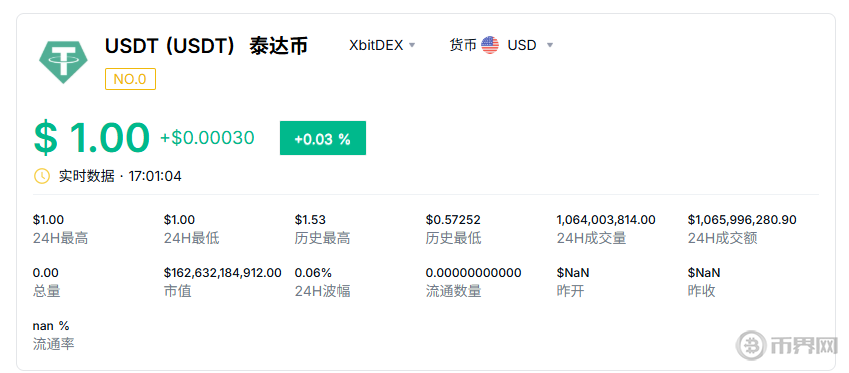Image resolution: width=849 pixels, height=373 pixels.
Task: Click the 实时数据 timestamp text
Action: pos(120,176)
